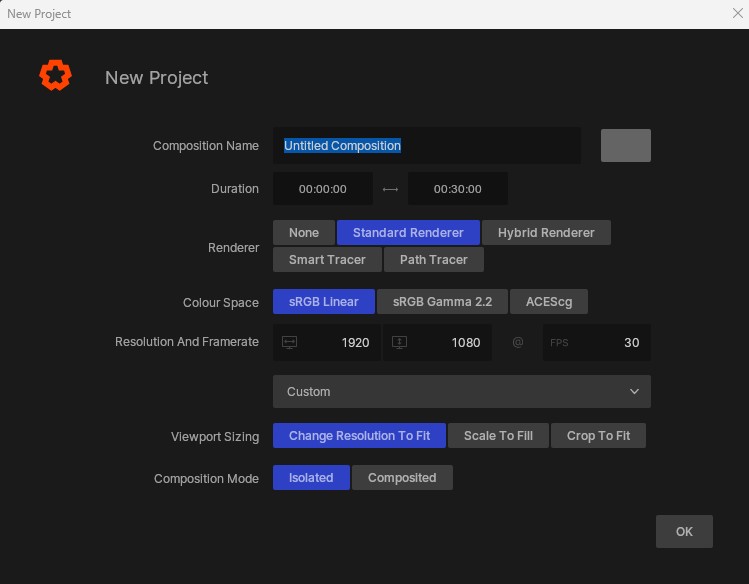Select Crop To Fit viewport sizing
This screenshot has width=749, height=584.
pyautogui.click(x=598, y=436)
